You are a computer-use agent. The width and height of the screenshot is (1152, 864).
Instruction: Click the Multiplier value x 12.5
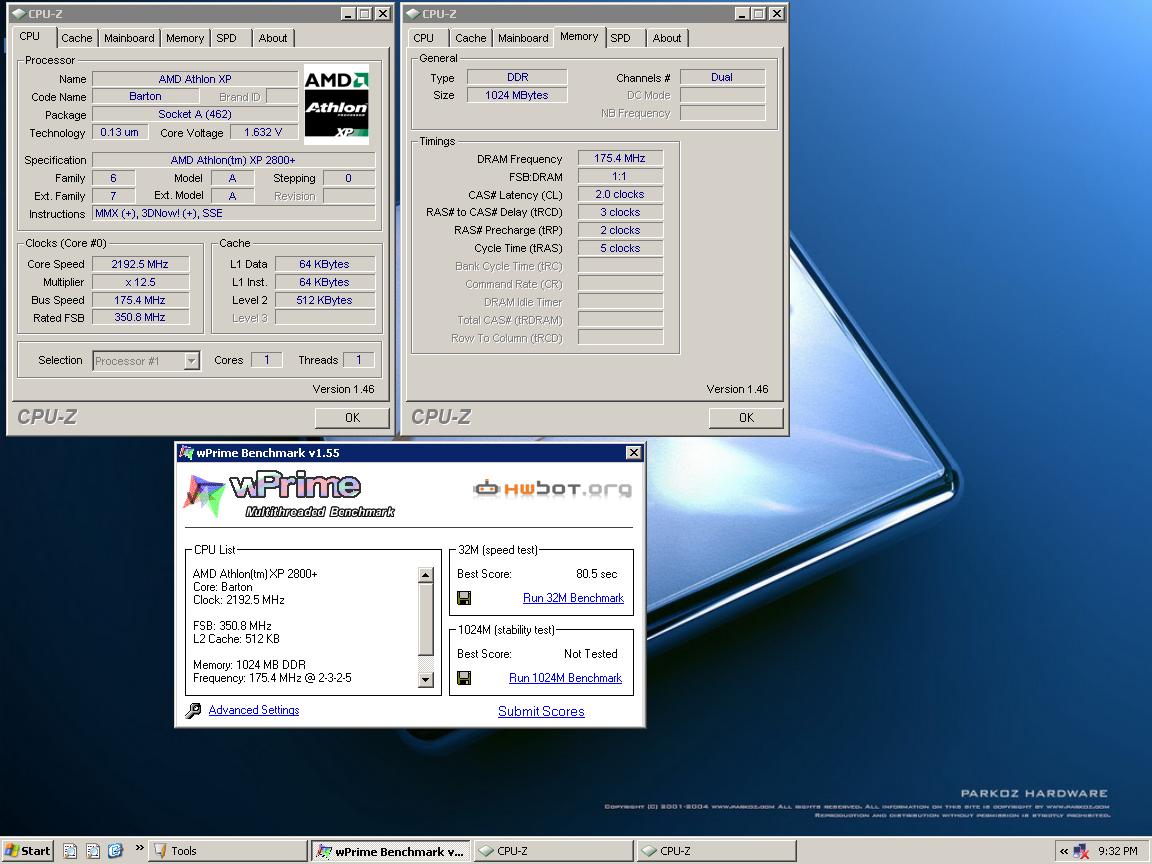140,282
